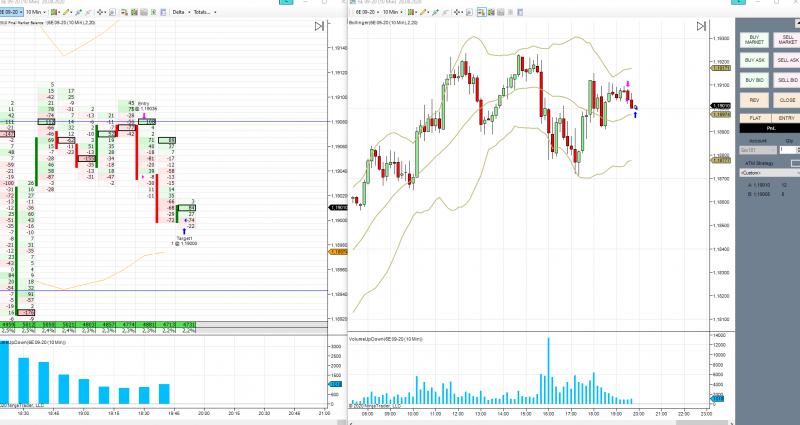Activate zoom-in icon in left chart toolbar

point(112,12)
